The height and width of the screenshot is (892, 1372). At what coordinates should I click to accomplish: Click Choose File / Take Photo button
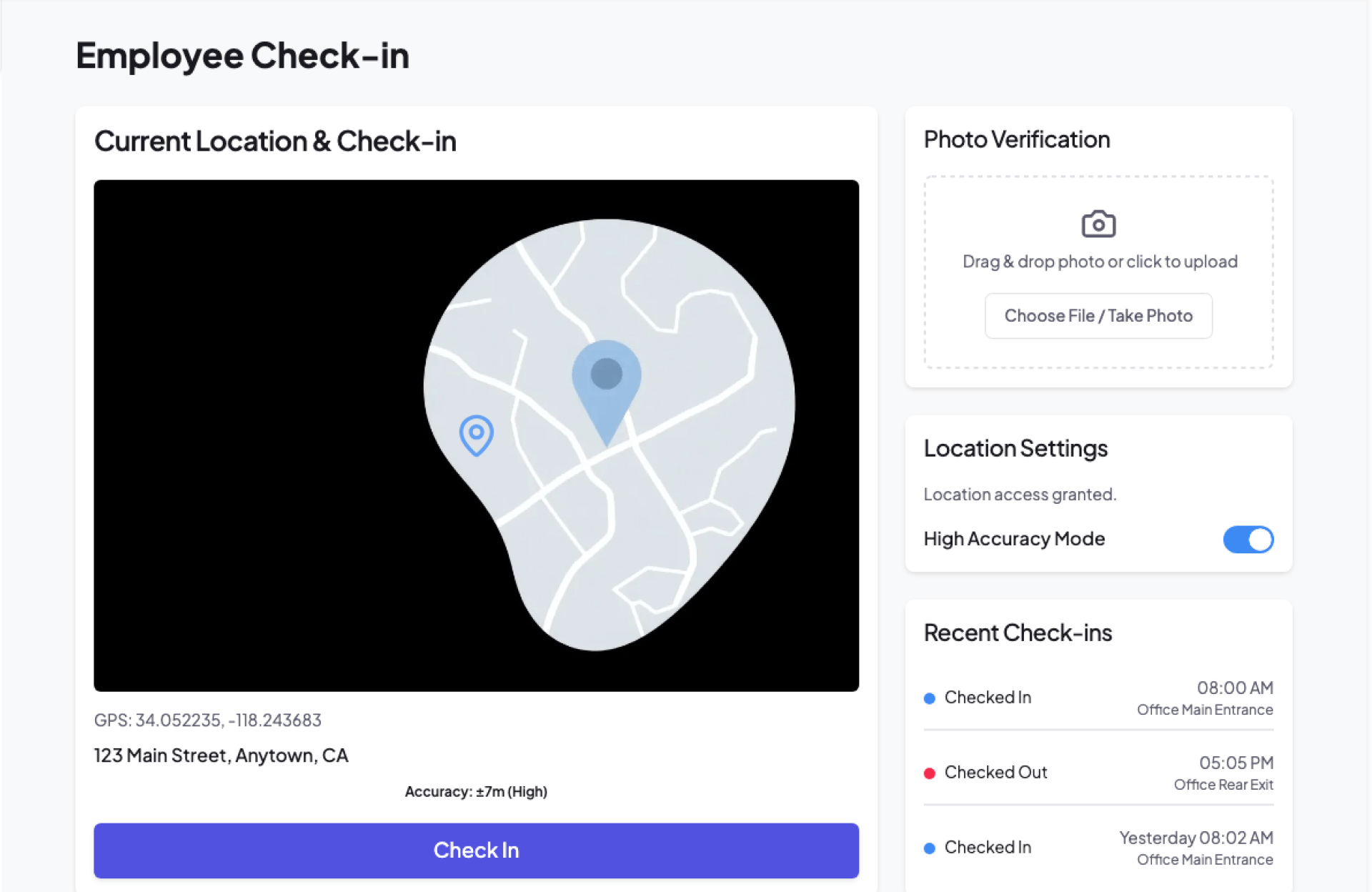1098,316
